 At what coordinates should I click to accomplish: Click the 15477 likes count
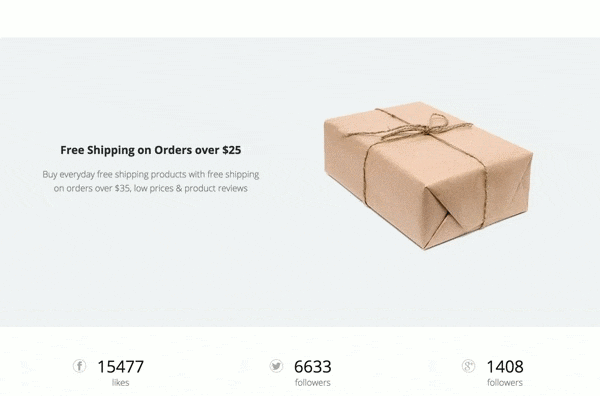point(121,367)
